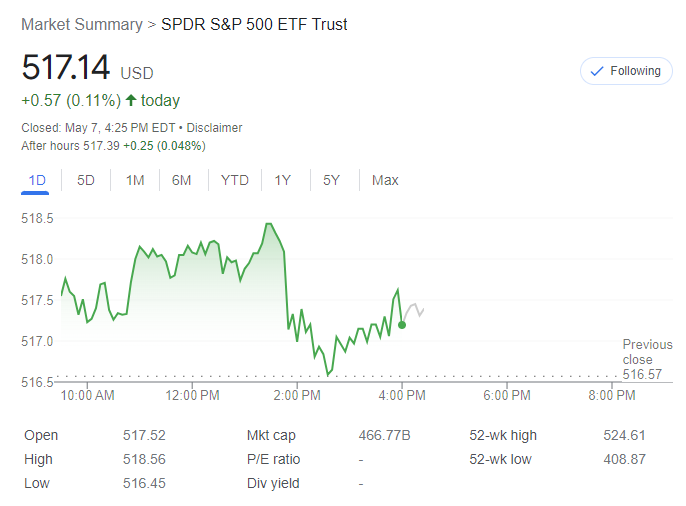Switch to the 5Y tab

[x=331, y=180]
